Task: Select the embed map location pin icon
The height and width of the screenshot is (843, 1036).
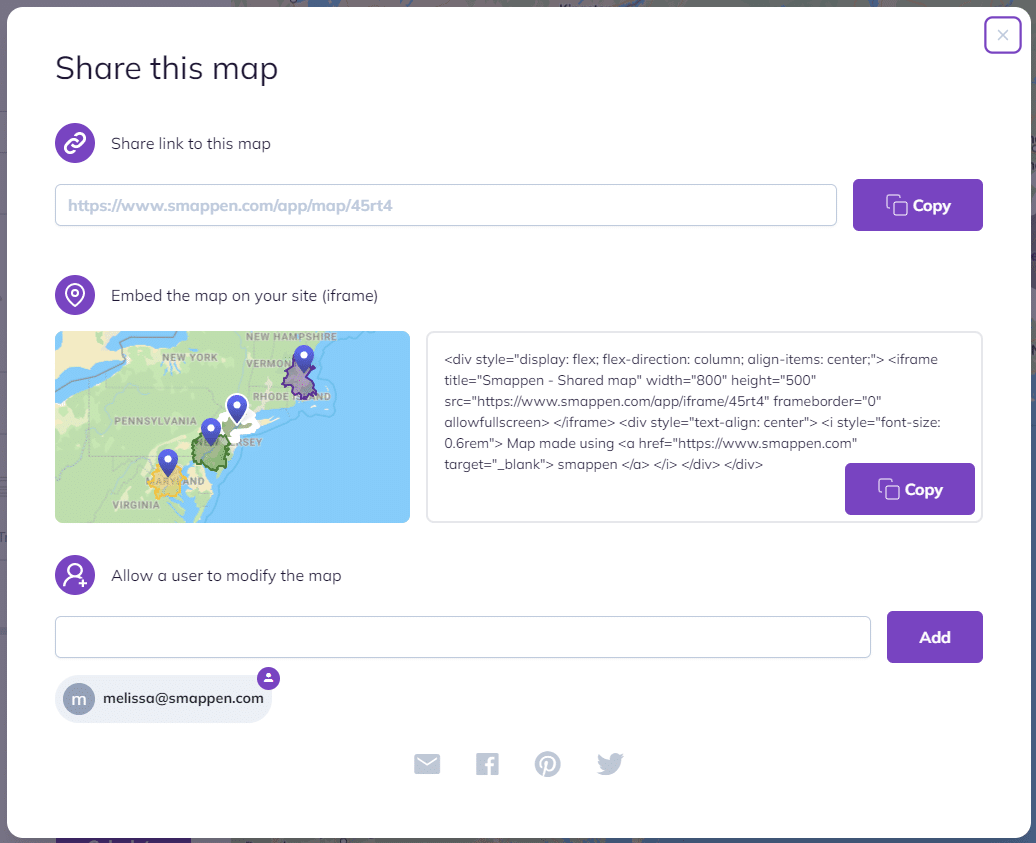Action: (75, 295)
